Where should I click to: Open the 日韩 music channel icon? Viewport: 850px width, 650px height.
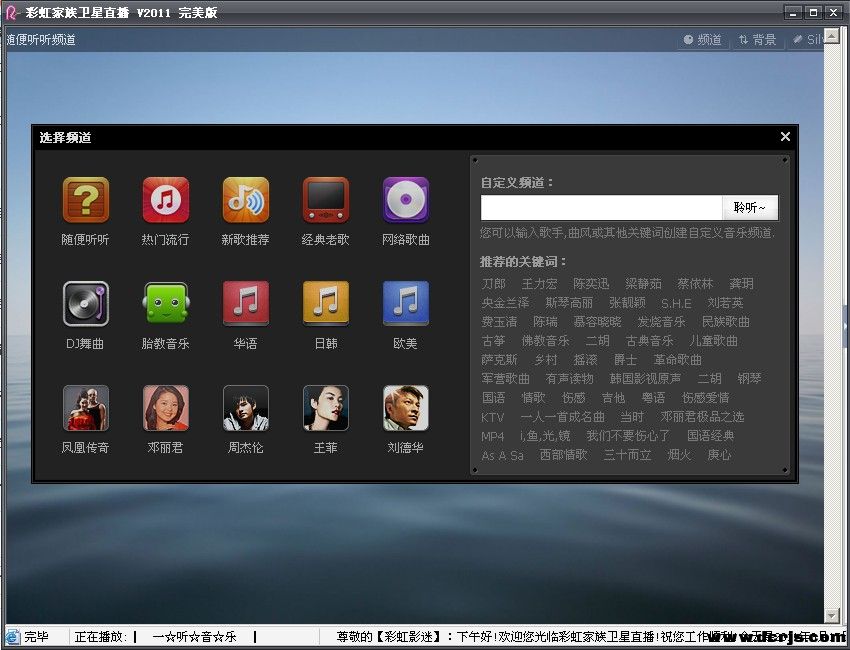pos(326,304)
